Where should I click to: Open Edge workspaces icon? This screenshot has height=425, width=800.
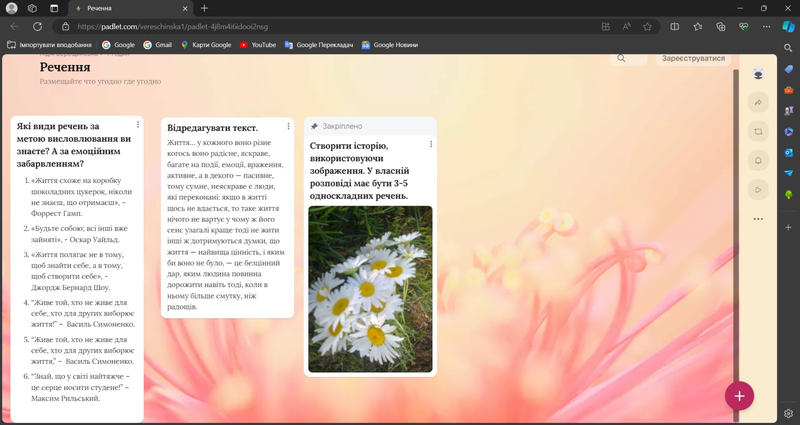pyautogui.click(x=33, y=8)
